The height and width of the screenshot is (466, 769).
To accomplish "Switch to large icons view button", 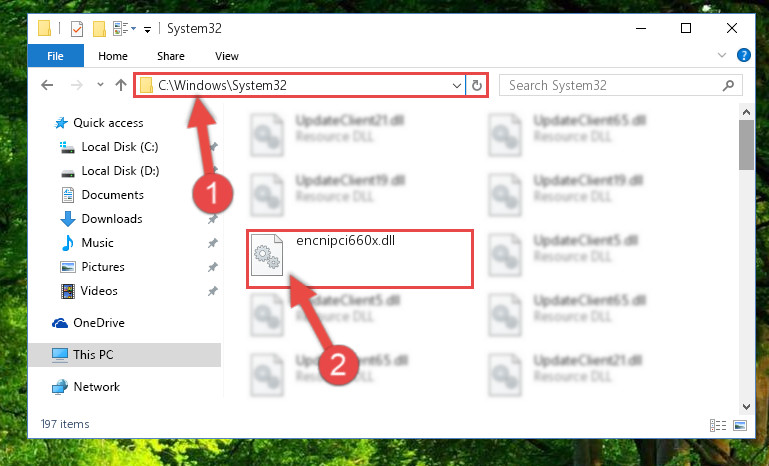I will point(740,425).
